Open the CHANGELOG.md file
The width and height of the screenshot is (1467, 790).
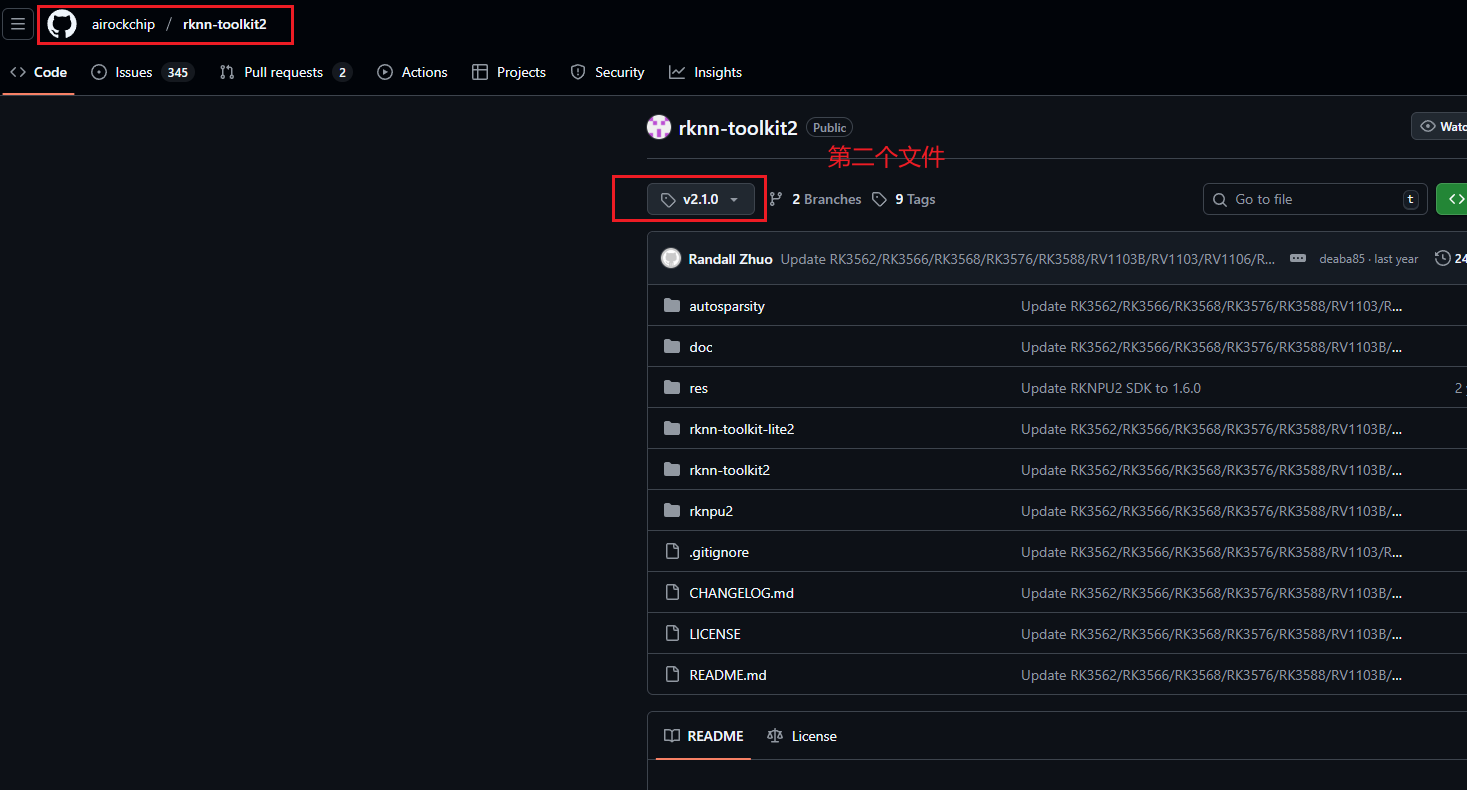[x=742, y=593]
